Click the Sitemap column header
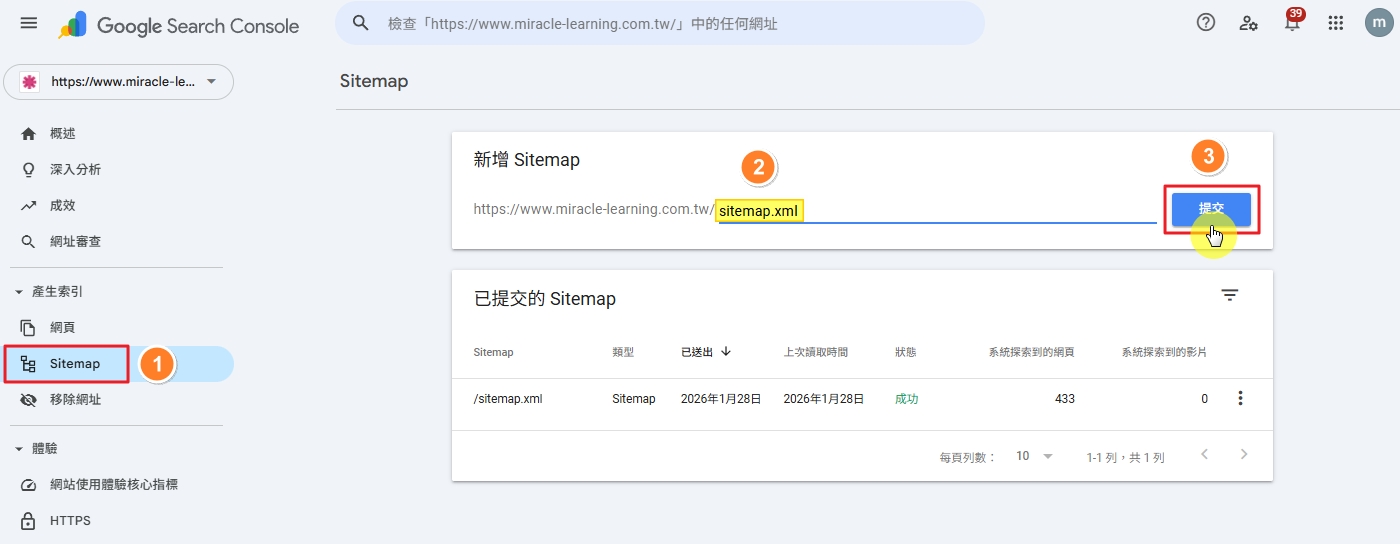 point(493,352)
